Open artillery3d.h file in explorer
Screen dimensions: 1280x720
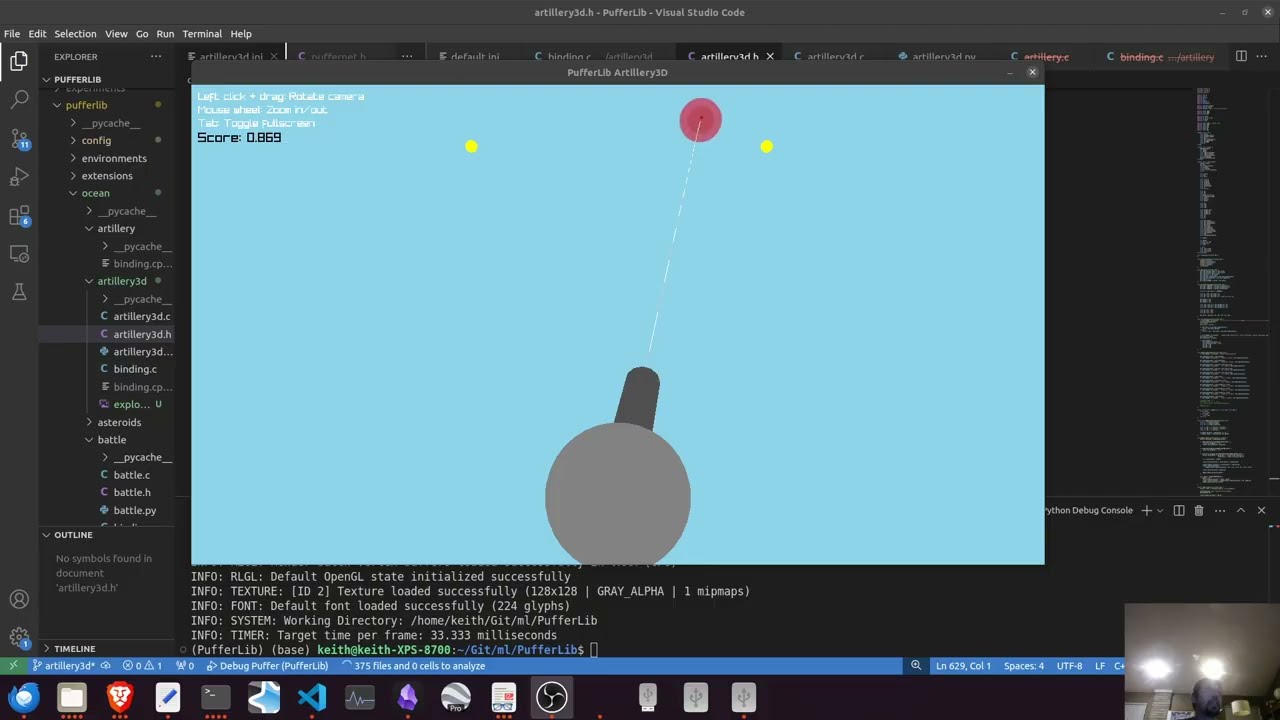click(x=141, y=334)
